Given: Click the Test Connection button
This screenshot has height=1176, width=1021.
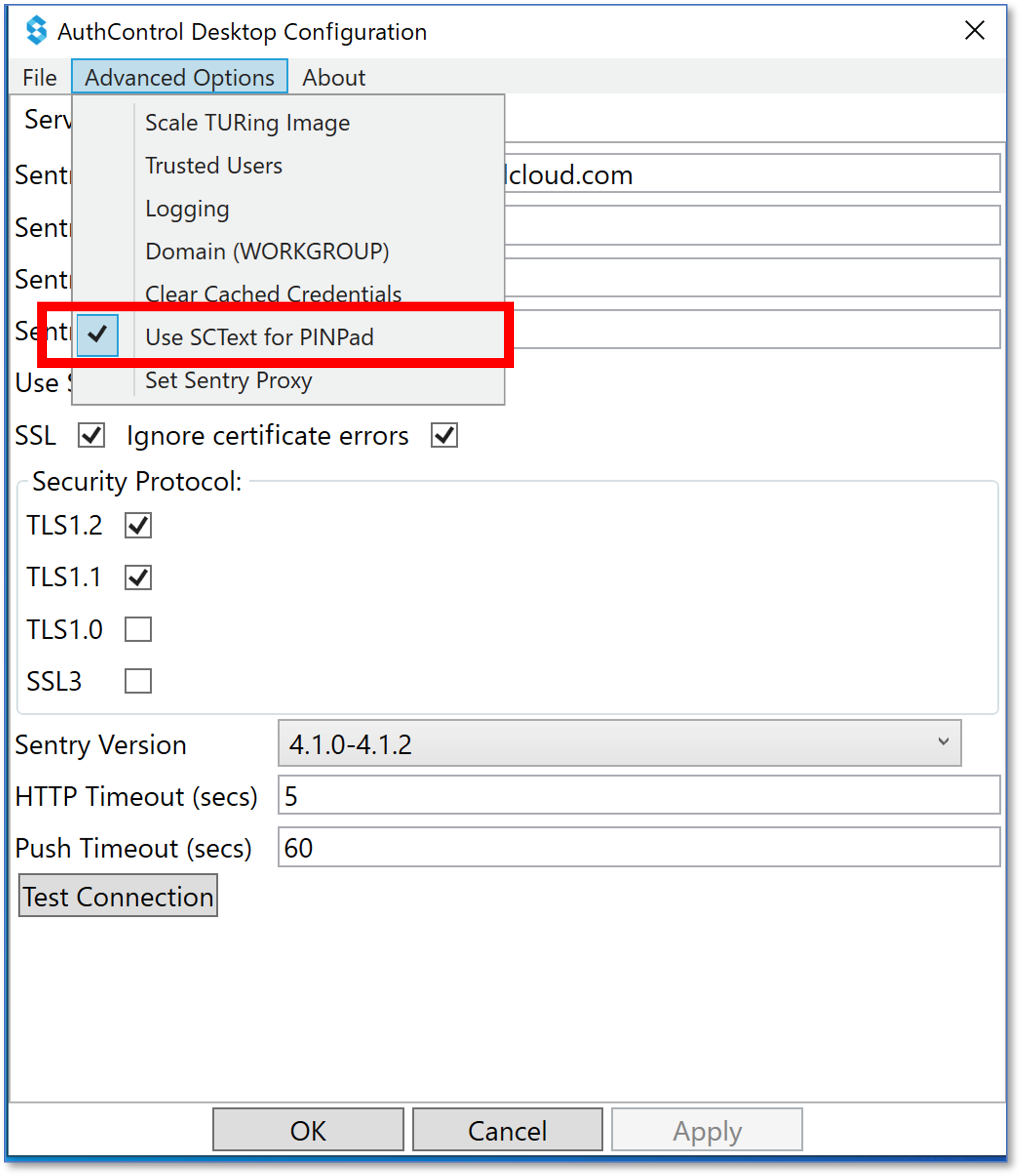Looking at the screenshot, I should [x=118, y=896].
